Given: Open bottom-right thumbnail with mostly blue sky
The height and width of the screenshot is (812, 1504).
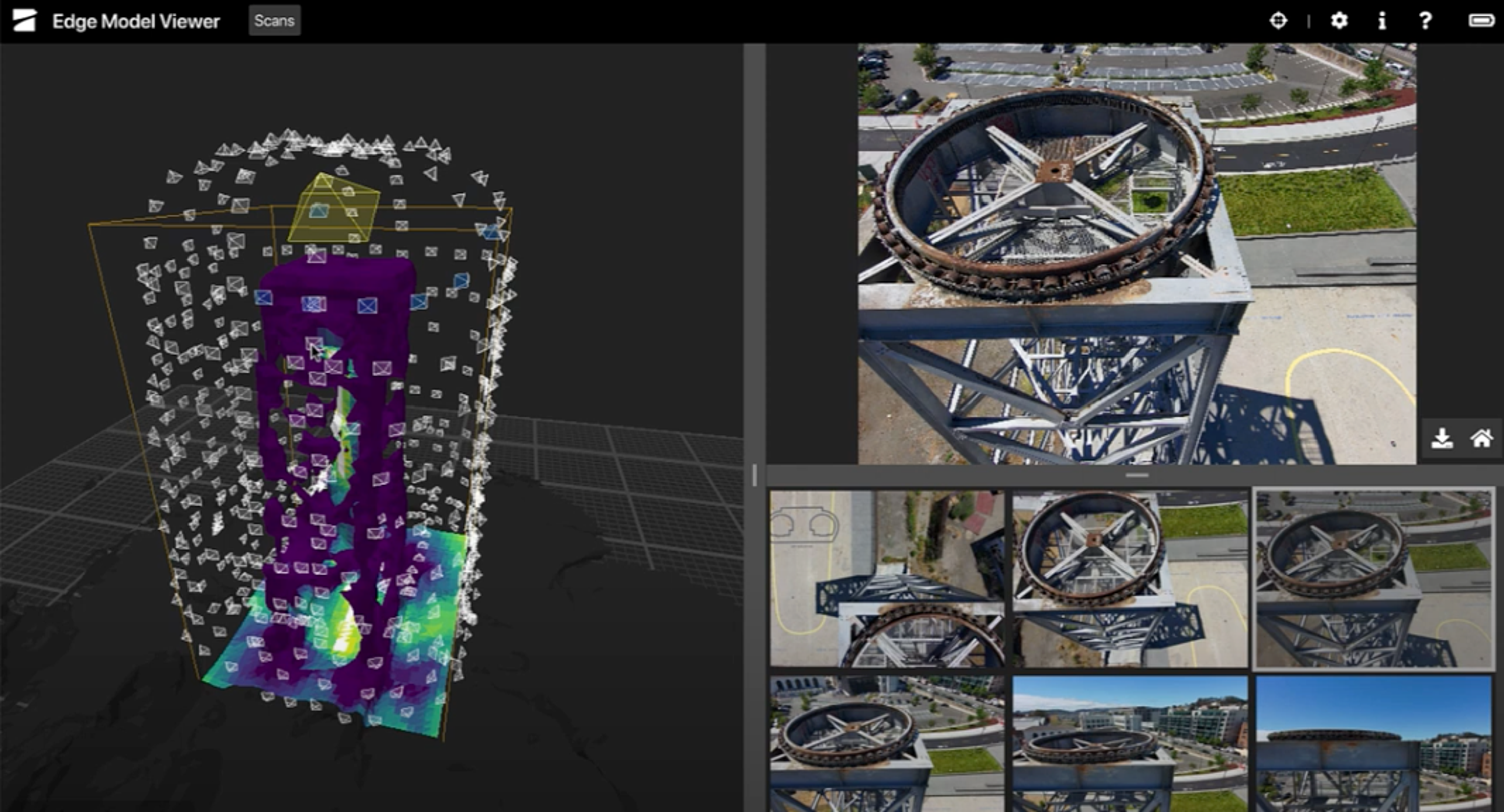Looking at the screenshot, I should coord(1374,744).
